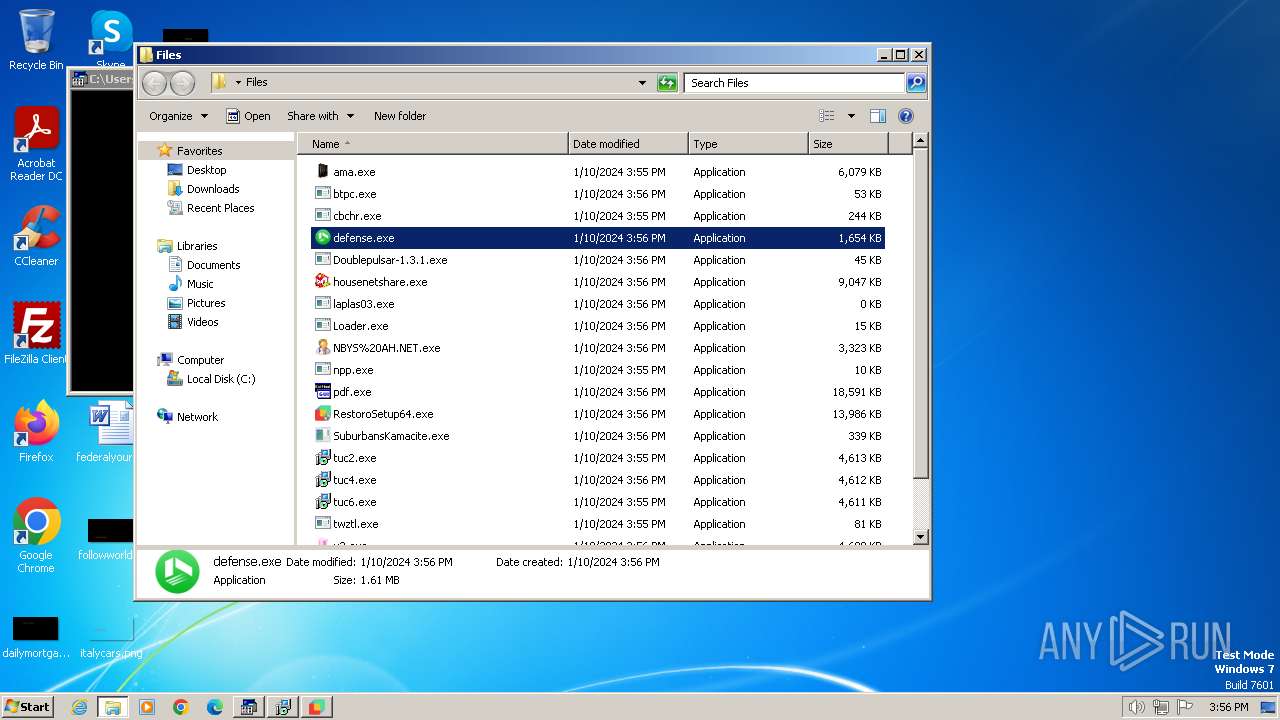
Task: Click the RestoroSetup64.exe icon
Action: pos(322,414)
